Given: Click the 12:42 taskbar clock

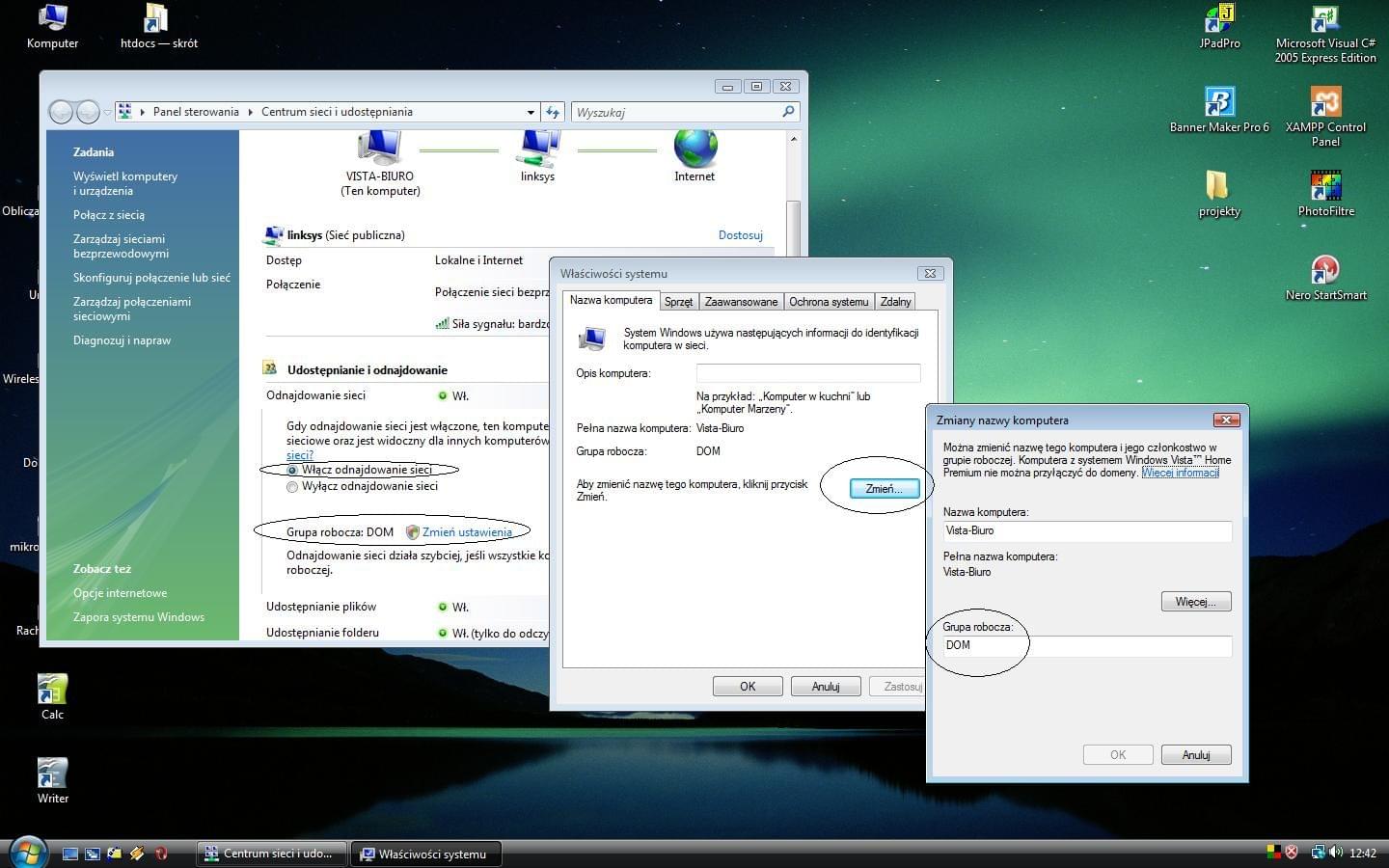Looking at the screenshot, I should point(1363,854).
